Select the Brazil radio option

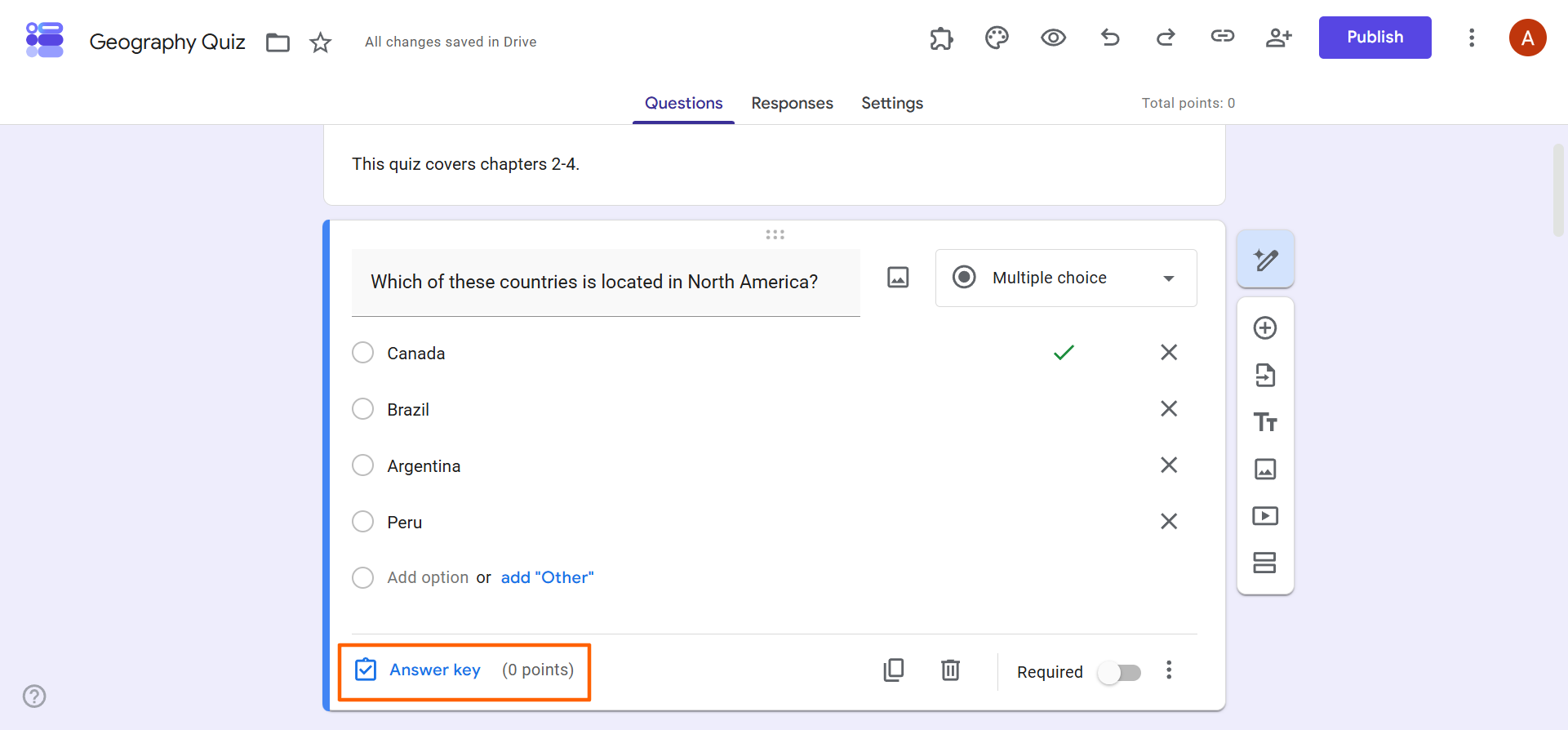coord(362,409)
